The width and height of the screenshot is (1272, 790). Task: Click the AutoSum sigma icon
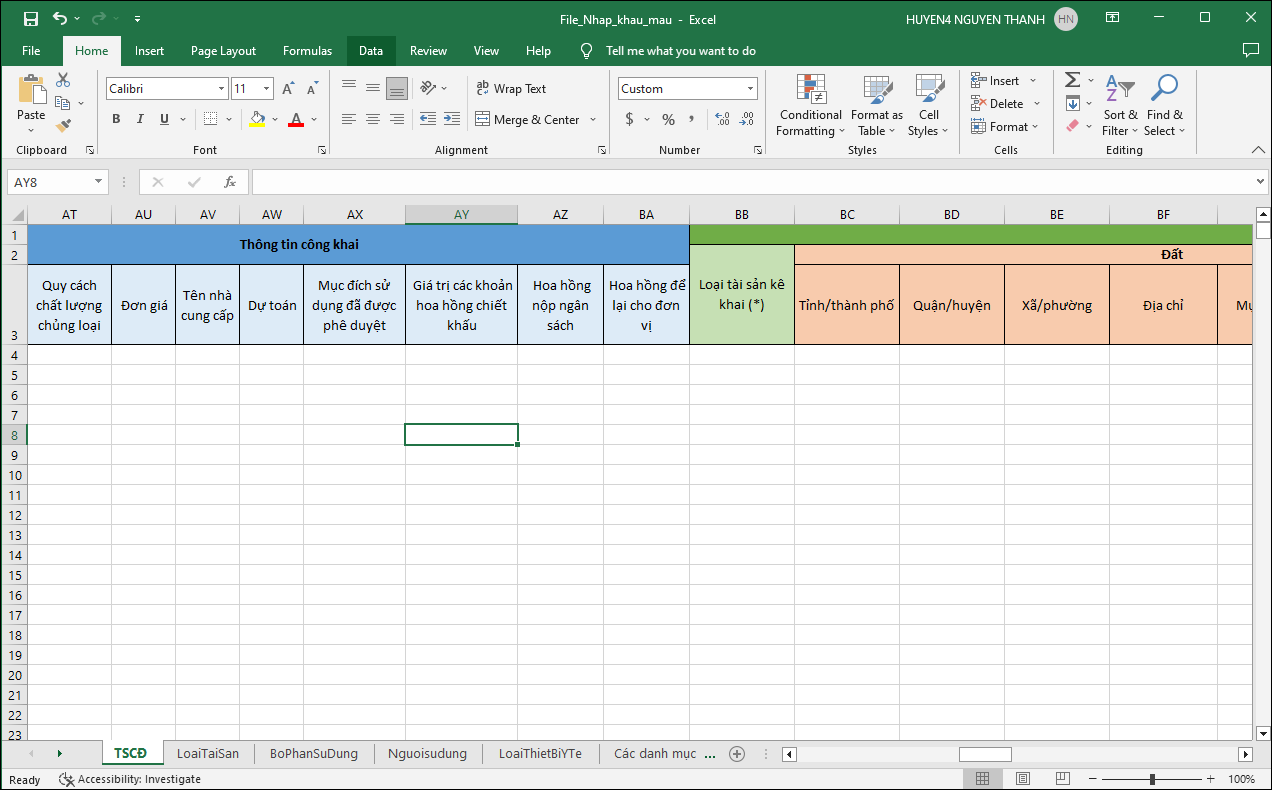pos(1072,80)
